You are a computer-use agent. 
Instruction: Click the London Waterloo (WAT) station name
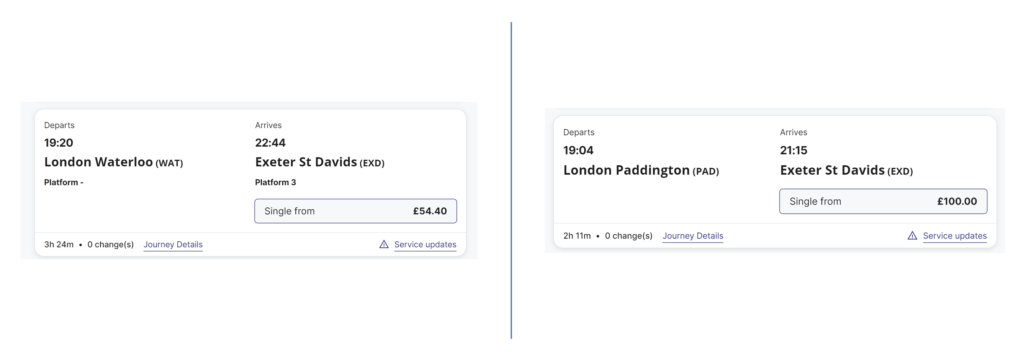(x=114, y=162)
